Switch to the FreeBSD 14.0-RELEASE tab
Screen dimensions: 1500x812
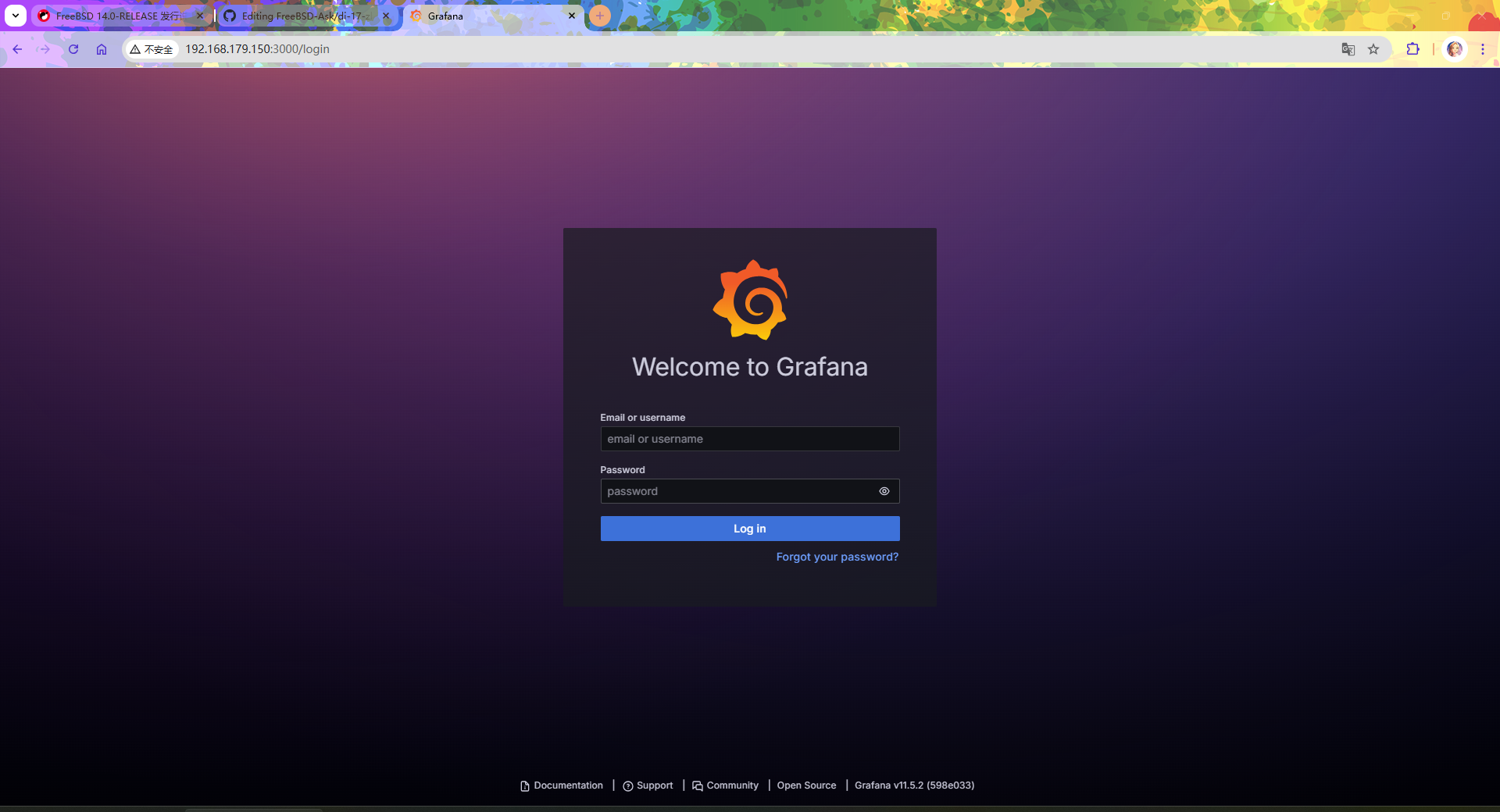(121, 16)
